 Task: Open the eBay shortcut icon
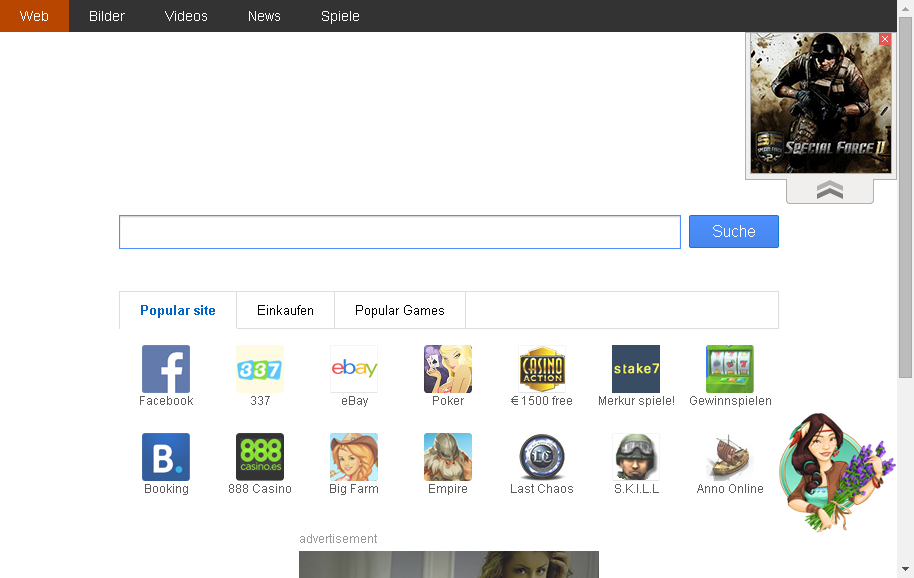pyautogui.click(x=354, y=369)
